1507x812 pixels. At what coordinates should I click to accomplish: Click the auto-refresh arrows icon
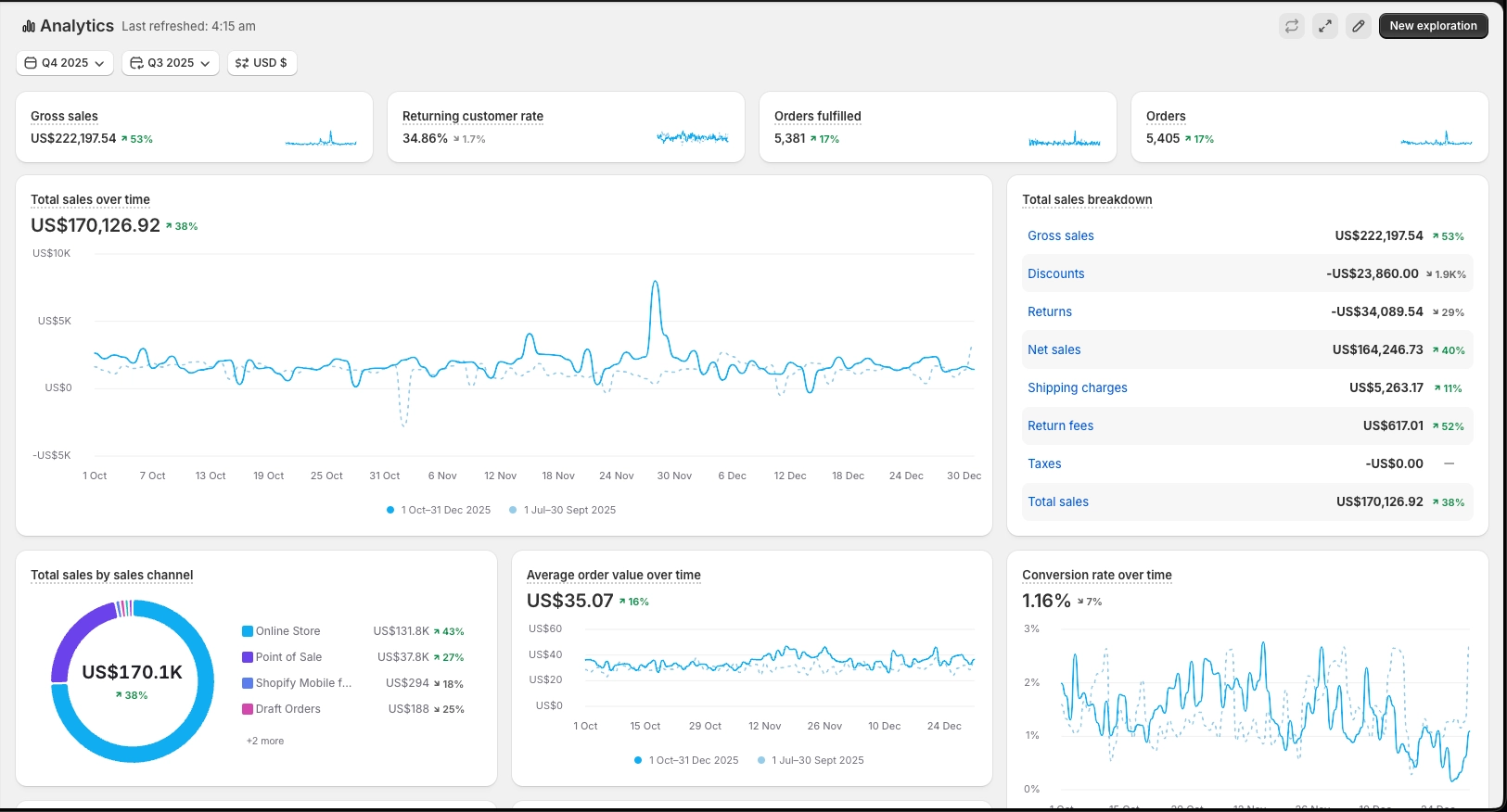(x=1292, y=26)
